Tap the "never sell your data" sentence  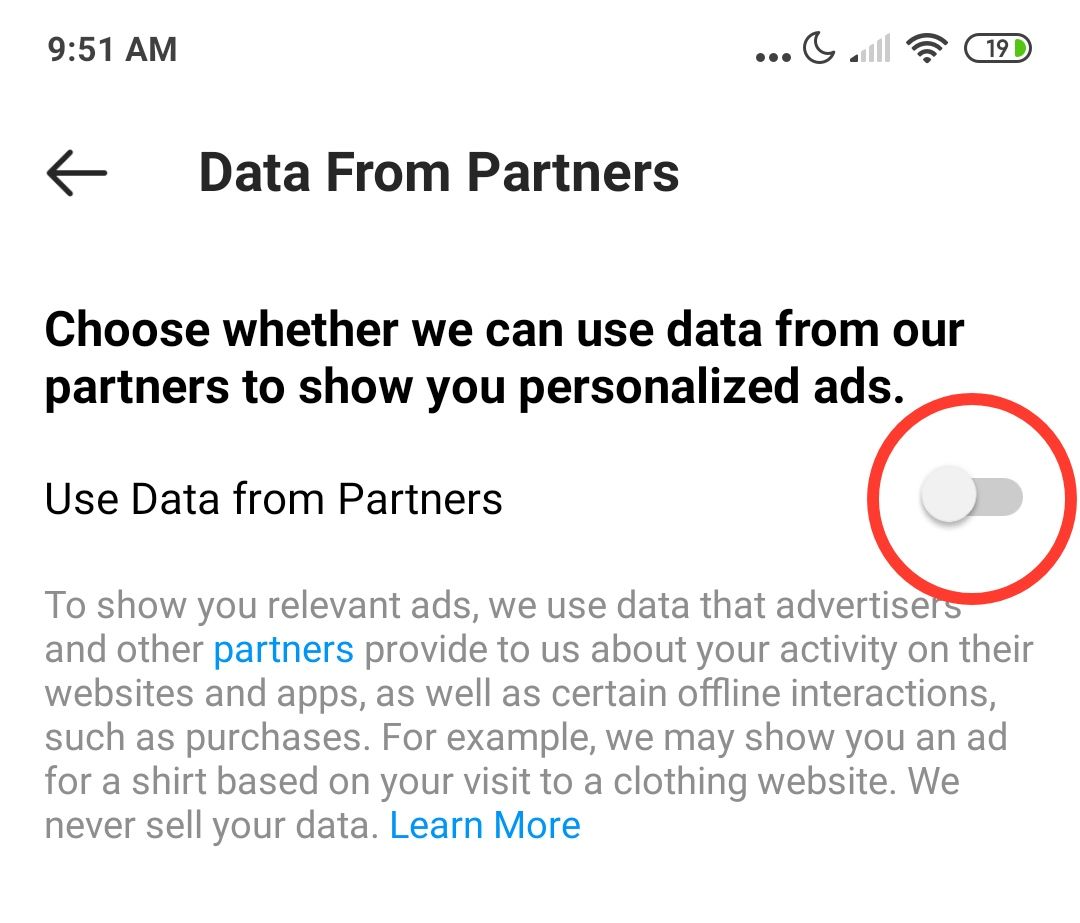[212, 826]
